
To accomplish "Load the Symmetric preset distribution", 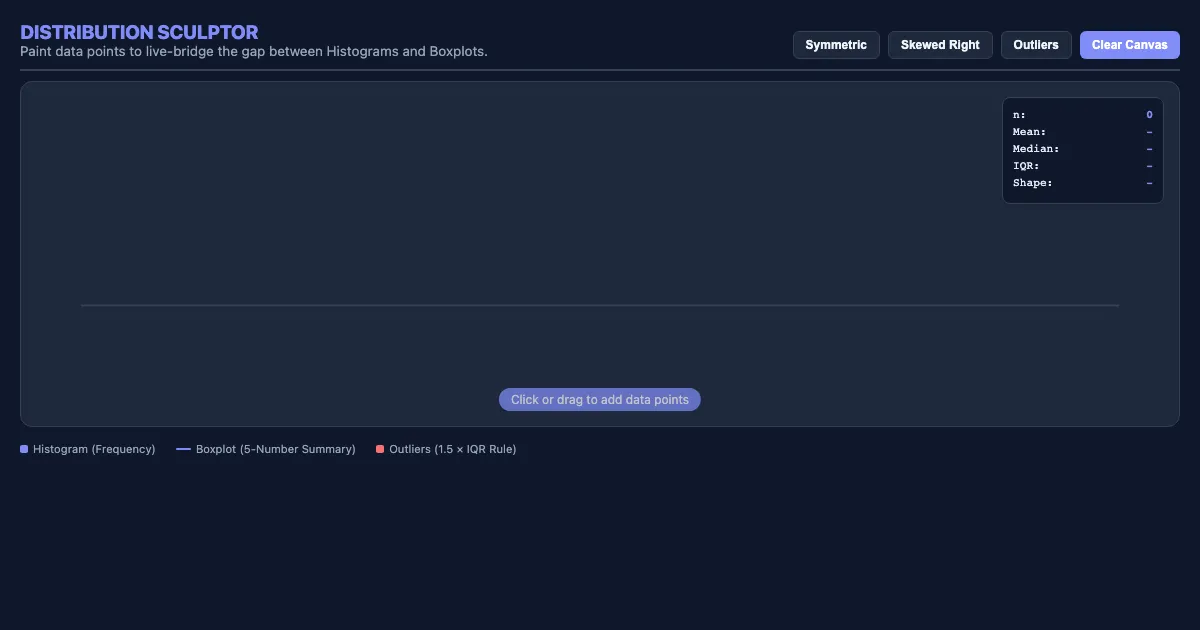I will pyautogui.click(x=836, y=45).
